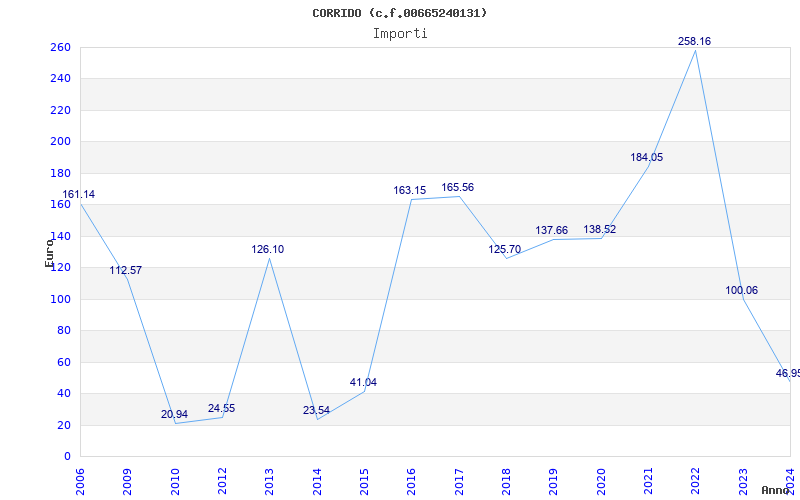
Task: Click the y-axis tick 220
Action: click(x=60, y=110)
